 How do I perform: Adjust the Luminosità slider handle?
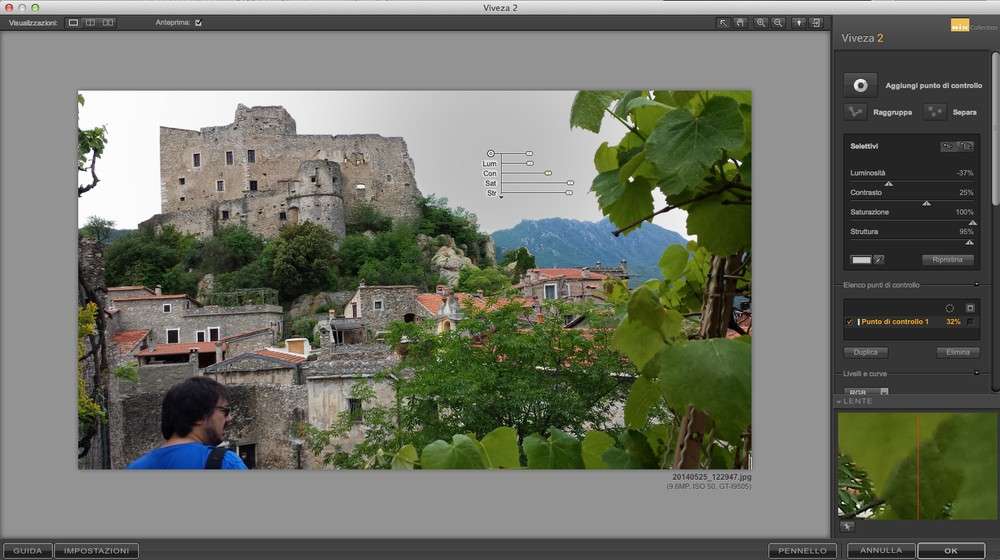click(888, 184)
